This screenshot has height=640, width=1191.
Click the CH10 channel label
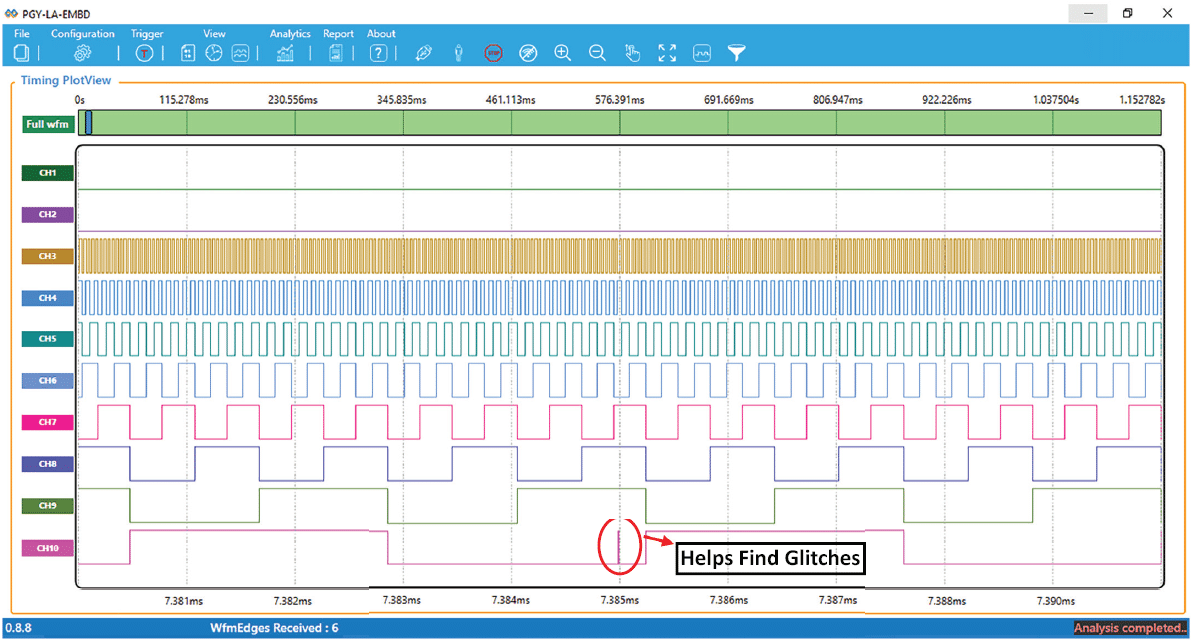click(x=48, y=548)
